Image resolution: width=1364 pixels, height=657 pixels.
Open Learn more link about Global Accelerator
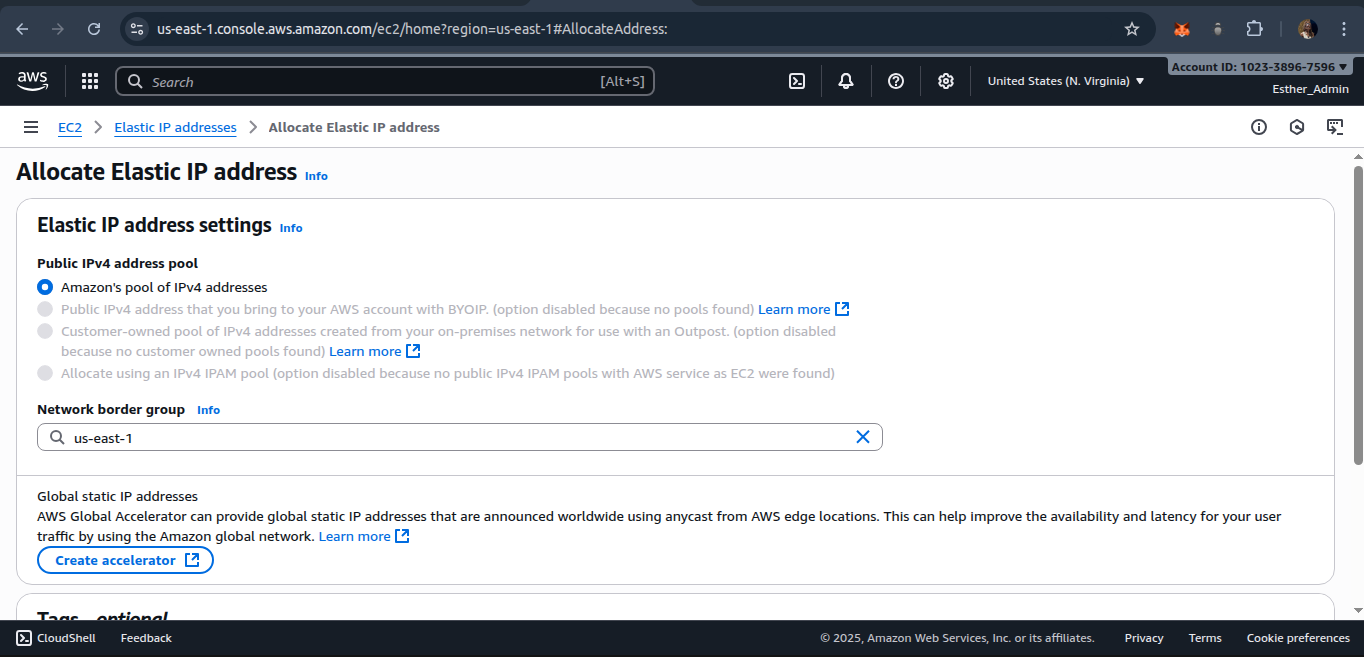click(x=364, y=536)
